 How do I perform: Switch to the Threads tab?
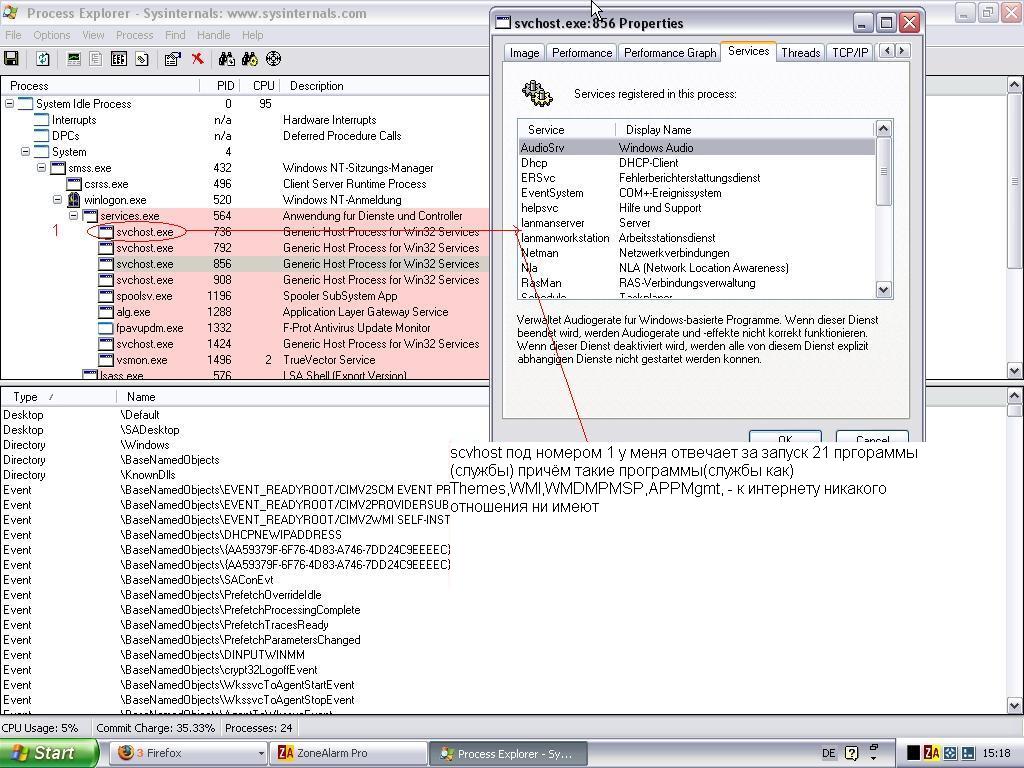801,53
